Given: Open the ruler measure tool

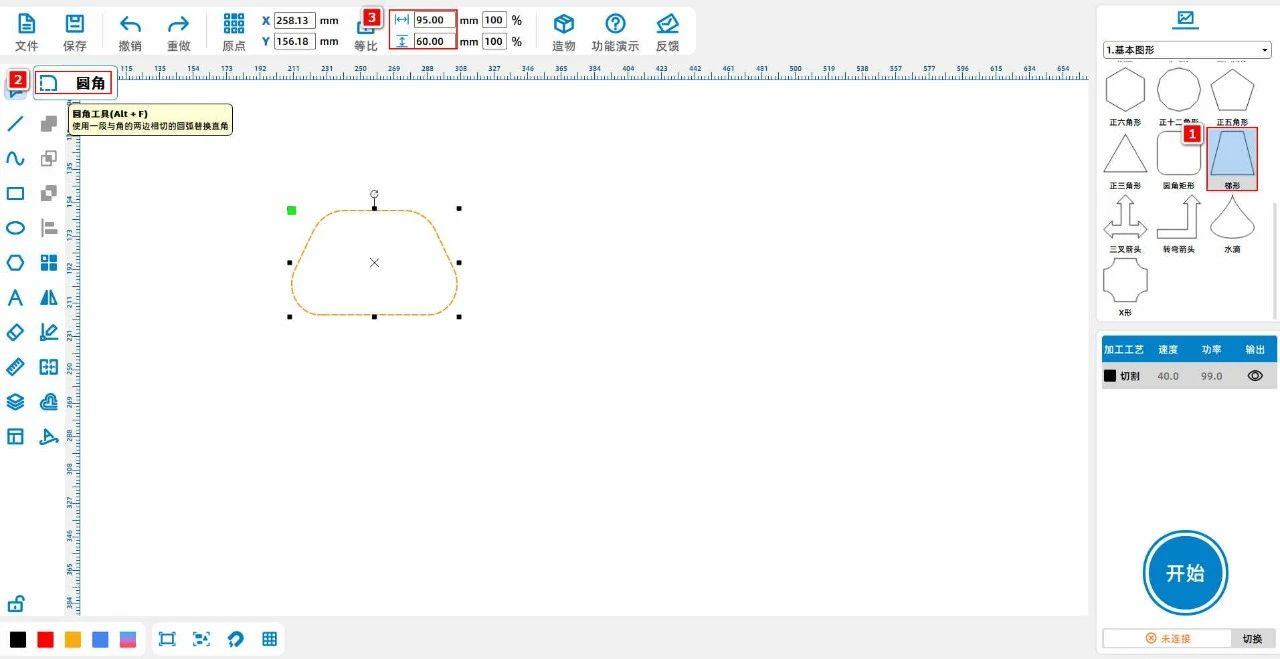Looking at the screenshot, I should (x=15, y=367).
